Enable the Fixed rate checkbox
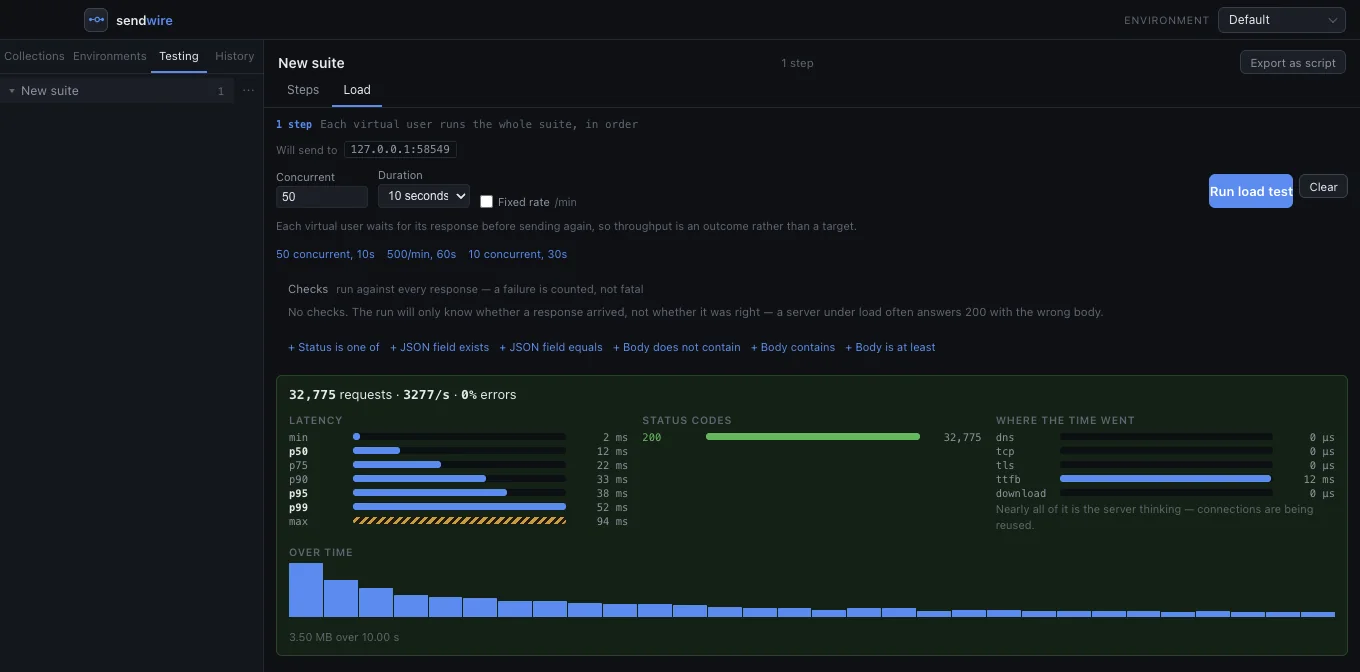The image size is (1360, 672). click(486, 202)
